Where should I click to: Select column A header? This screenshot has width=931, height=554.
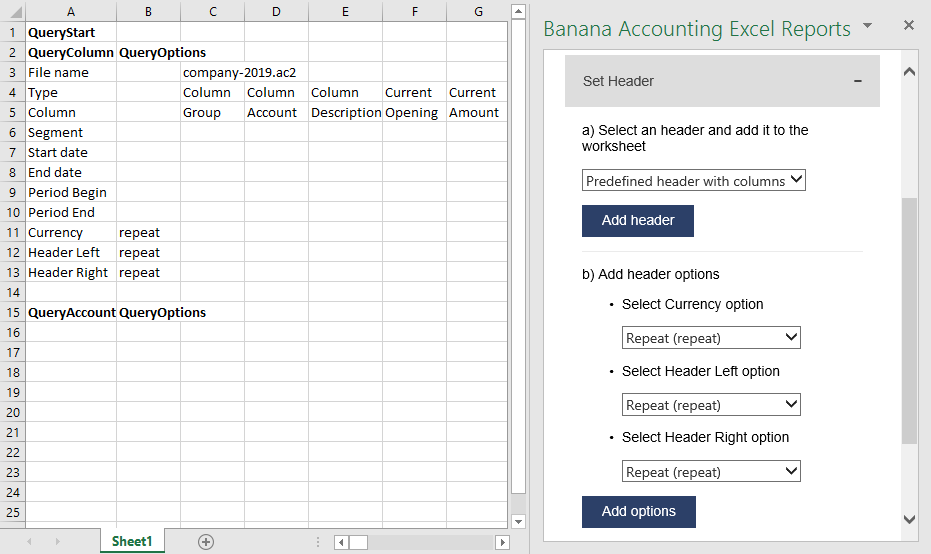71,12
